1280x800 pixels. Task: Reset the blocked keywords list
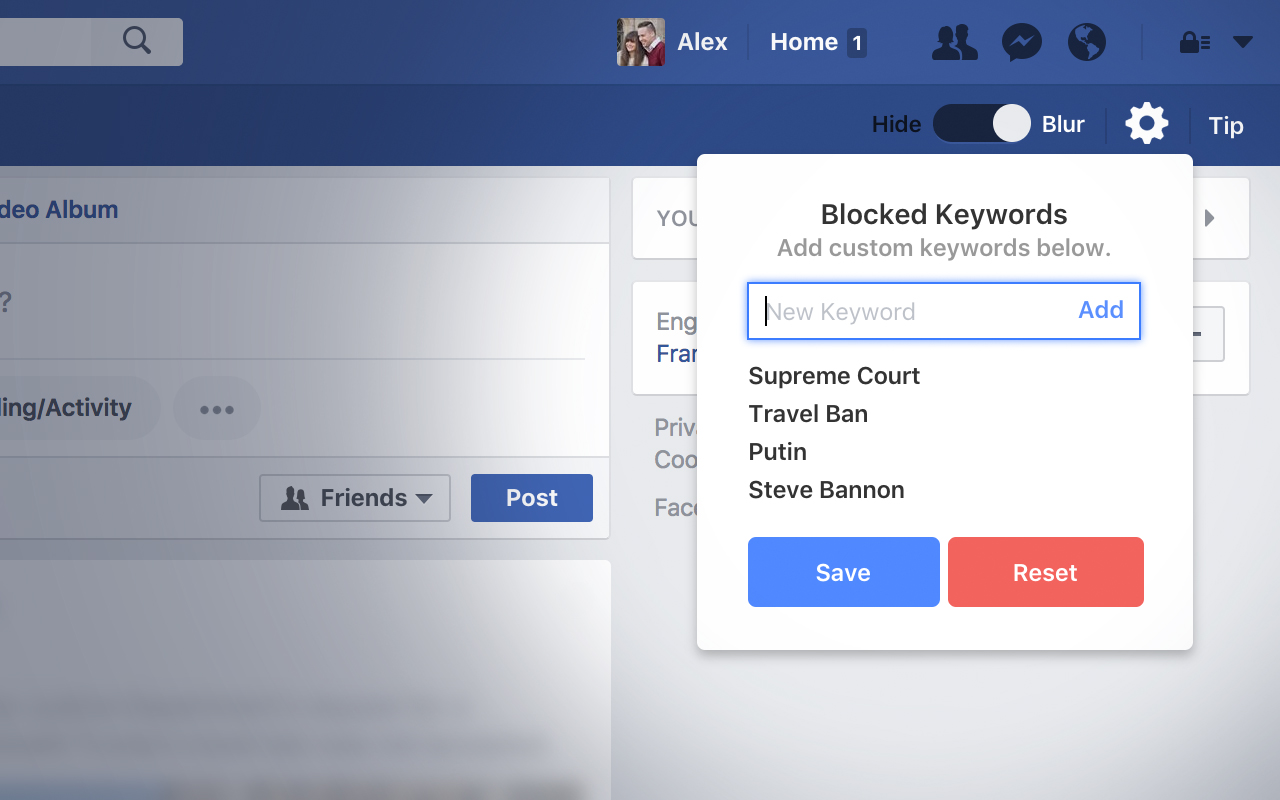(x=1046, y=572)
